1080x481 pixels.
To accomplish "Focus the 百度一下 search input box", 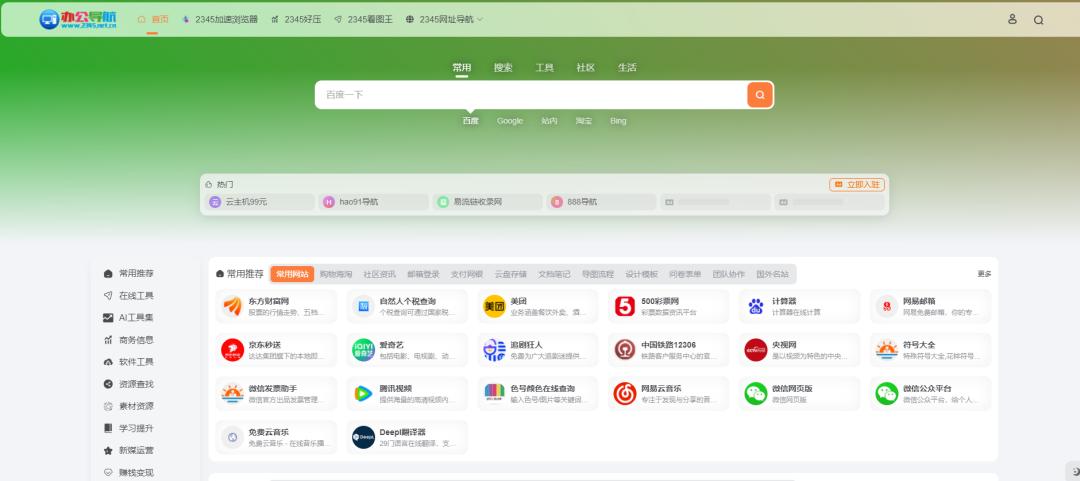I will 530,95.
